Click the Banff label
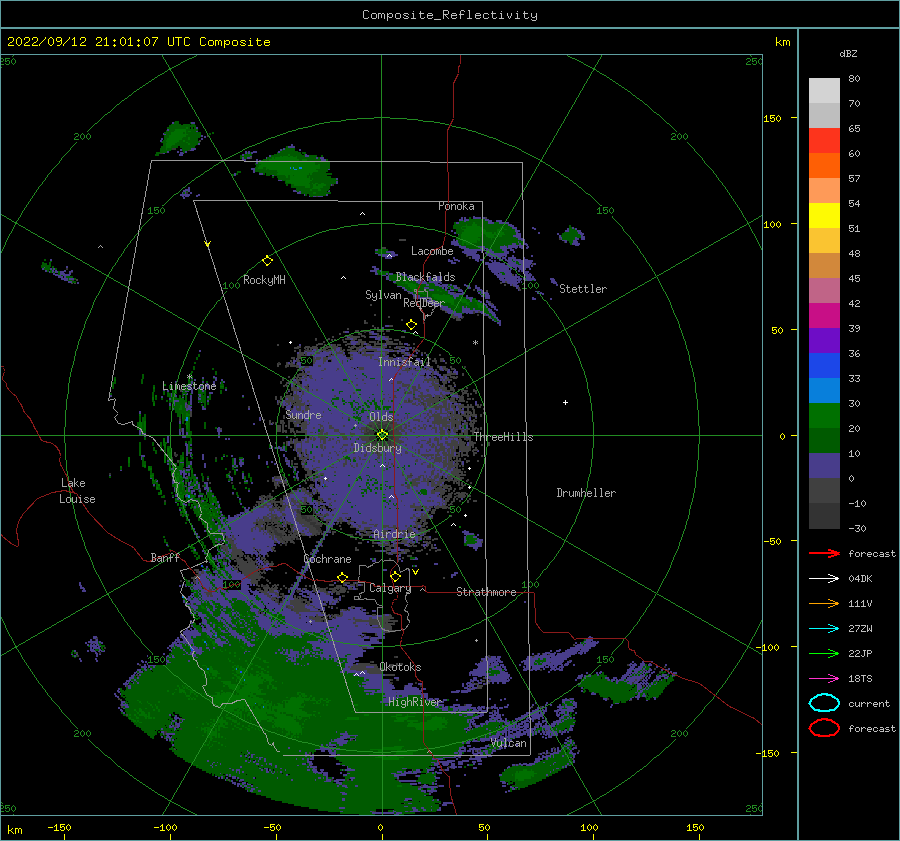The image size is (900, 841). point(165,558)
